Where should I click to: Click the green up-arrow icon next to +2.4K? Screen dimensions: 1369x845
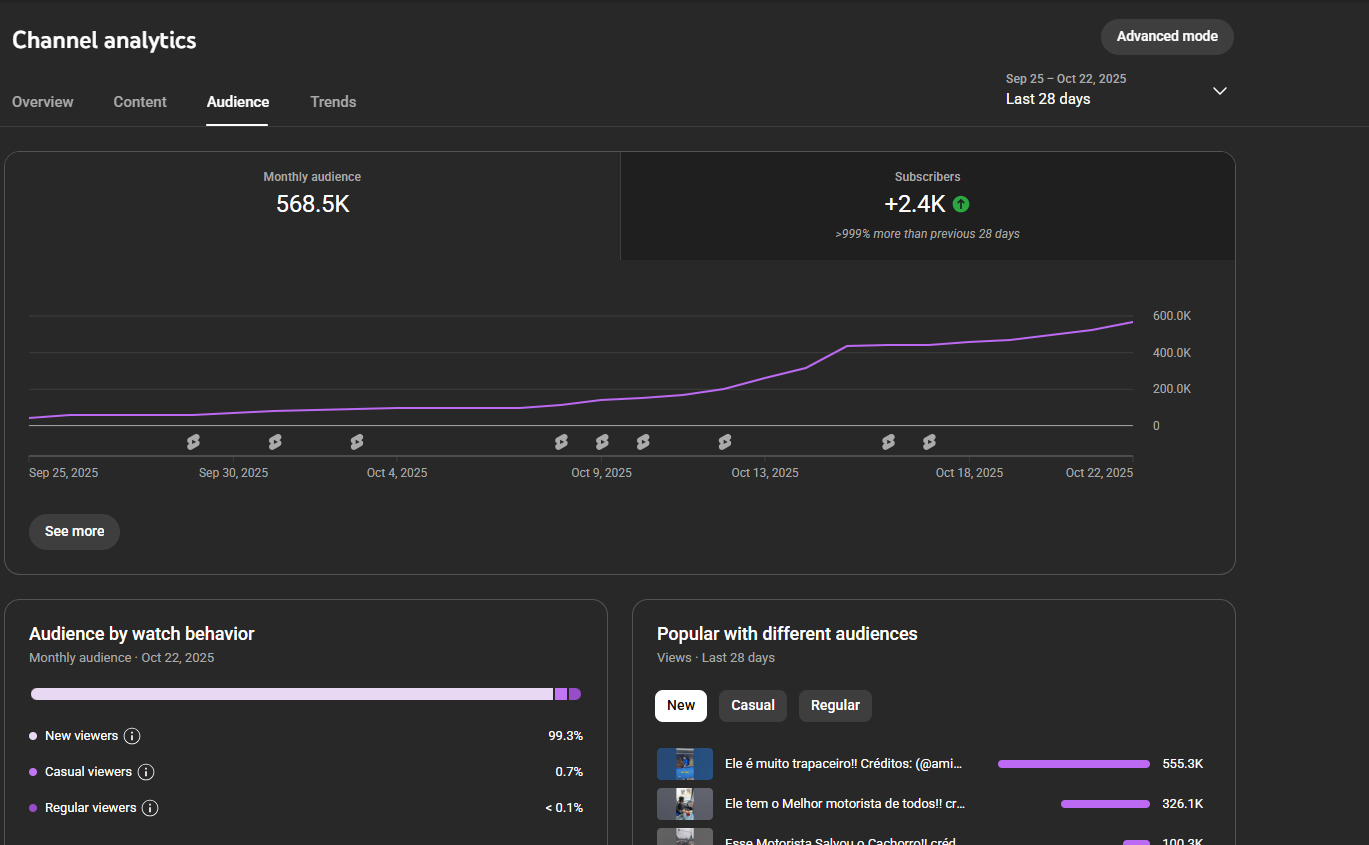pyautogui.click(x=961, y=204)
